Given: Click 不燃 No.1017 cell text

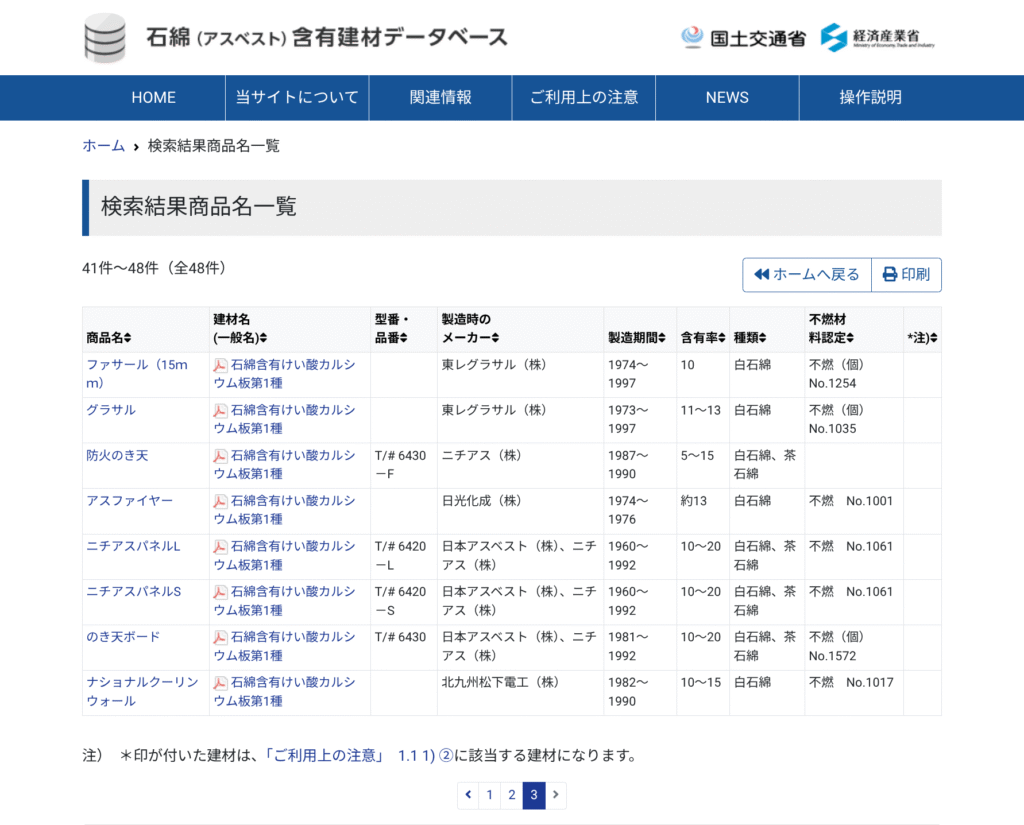Looking at the screenshot, I should tap(851, 683).
